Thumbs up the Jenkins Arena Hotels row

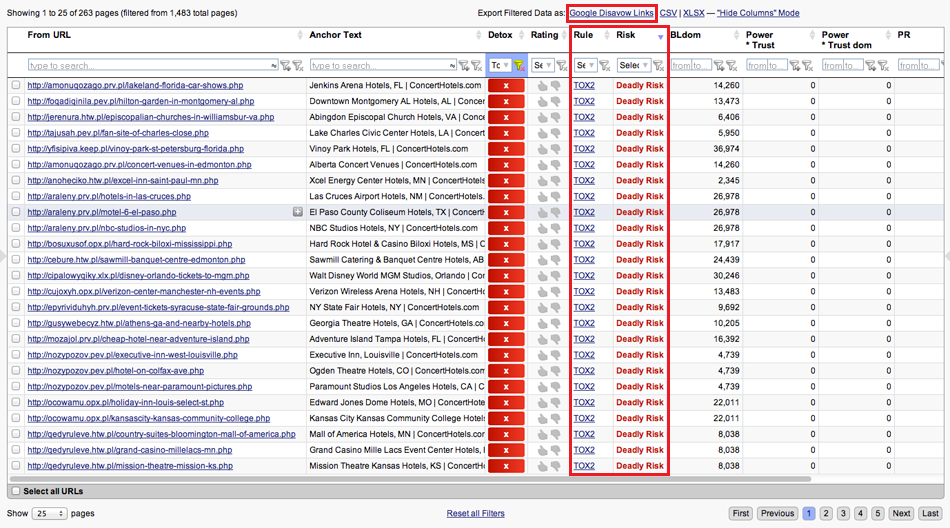[x=542, y=86]
